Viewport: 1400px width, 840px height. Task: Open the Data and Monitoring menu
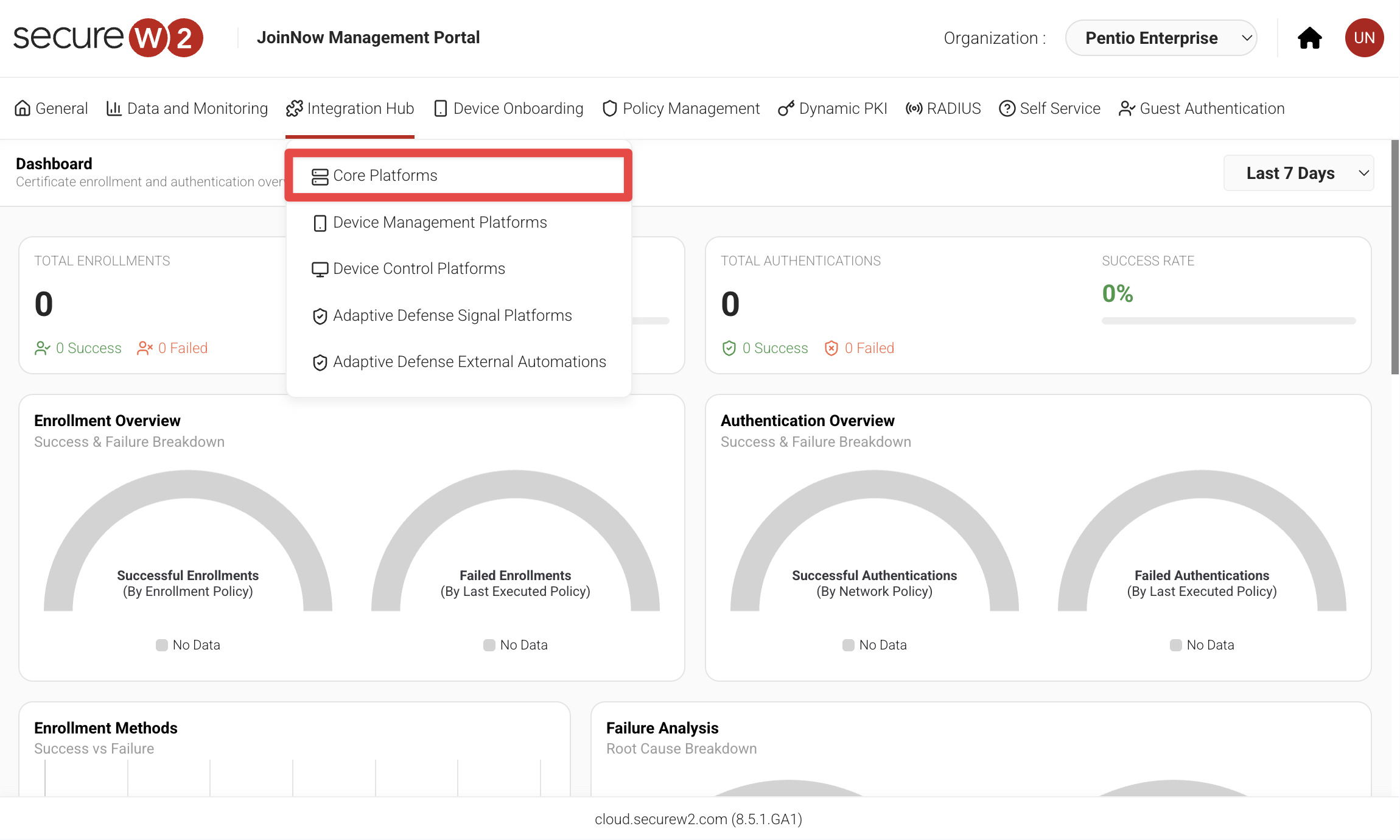[187, 108]
